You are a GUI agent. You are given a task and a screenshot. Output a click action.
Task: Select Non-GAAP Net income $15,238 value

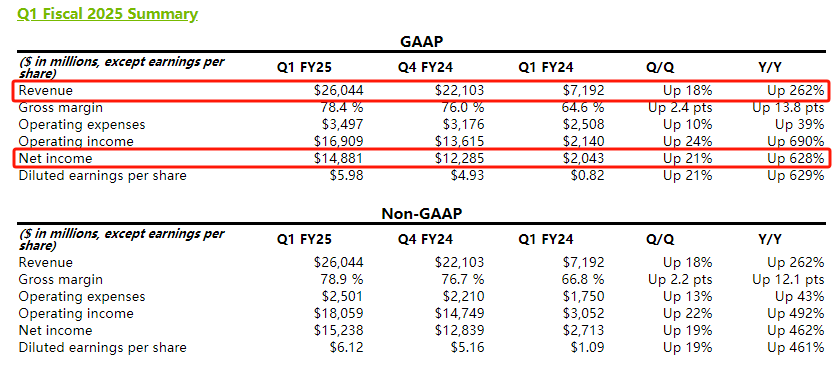tap(339, 330)
